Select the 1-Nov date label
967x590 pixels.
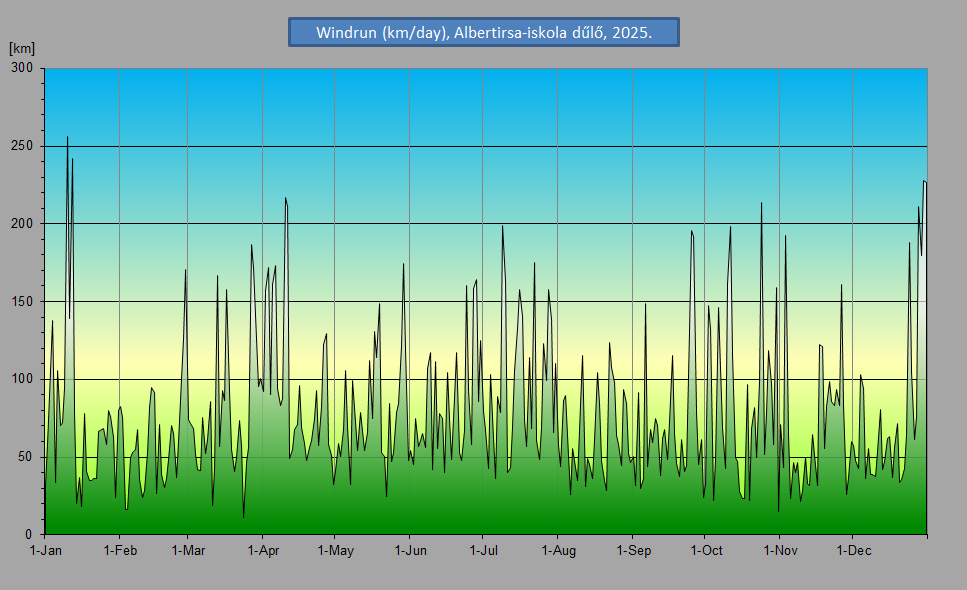[x=780, y=550]
